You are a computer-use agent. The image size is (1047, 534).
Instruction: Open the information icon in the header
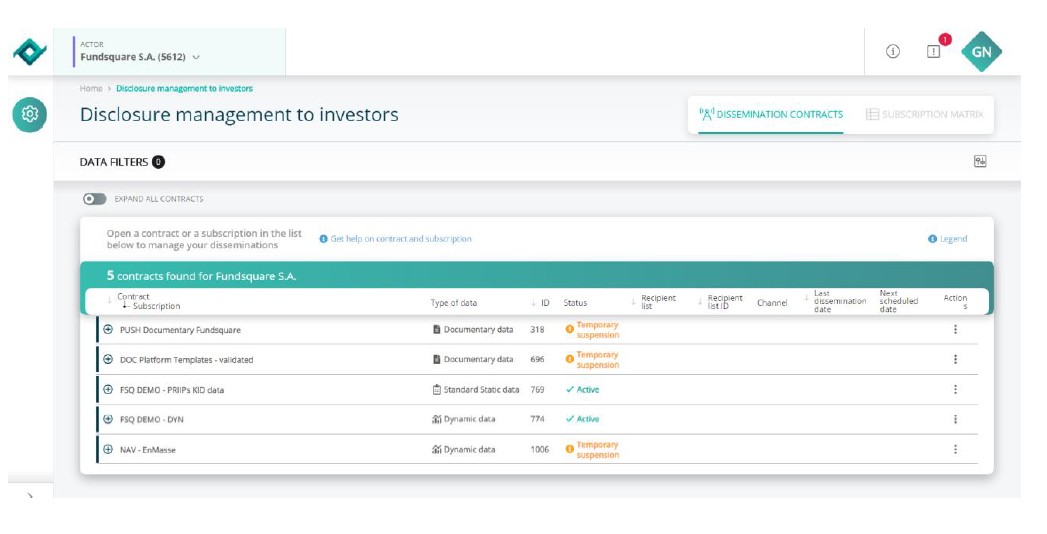[893, 52]
